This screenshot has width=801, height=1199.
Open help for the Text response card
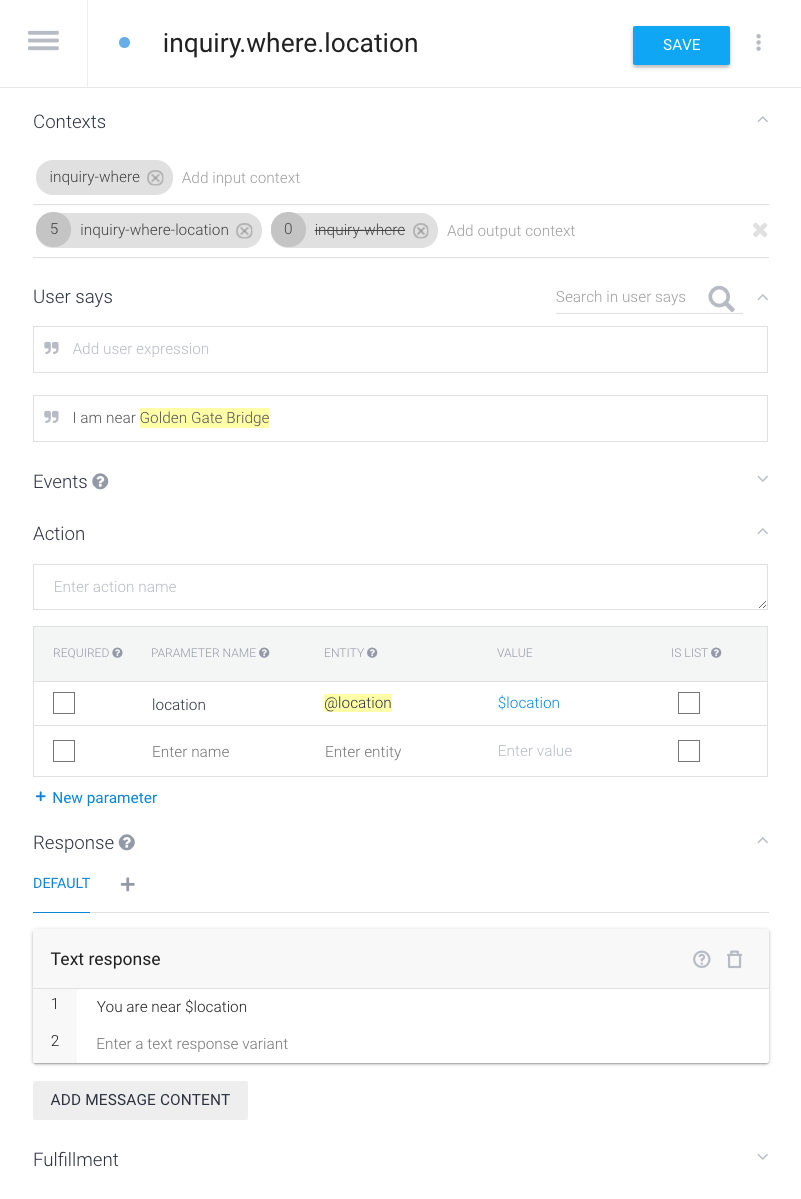pyautogui.click(x=701, y=959)
